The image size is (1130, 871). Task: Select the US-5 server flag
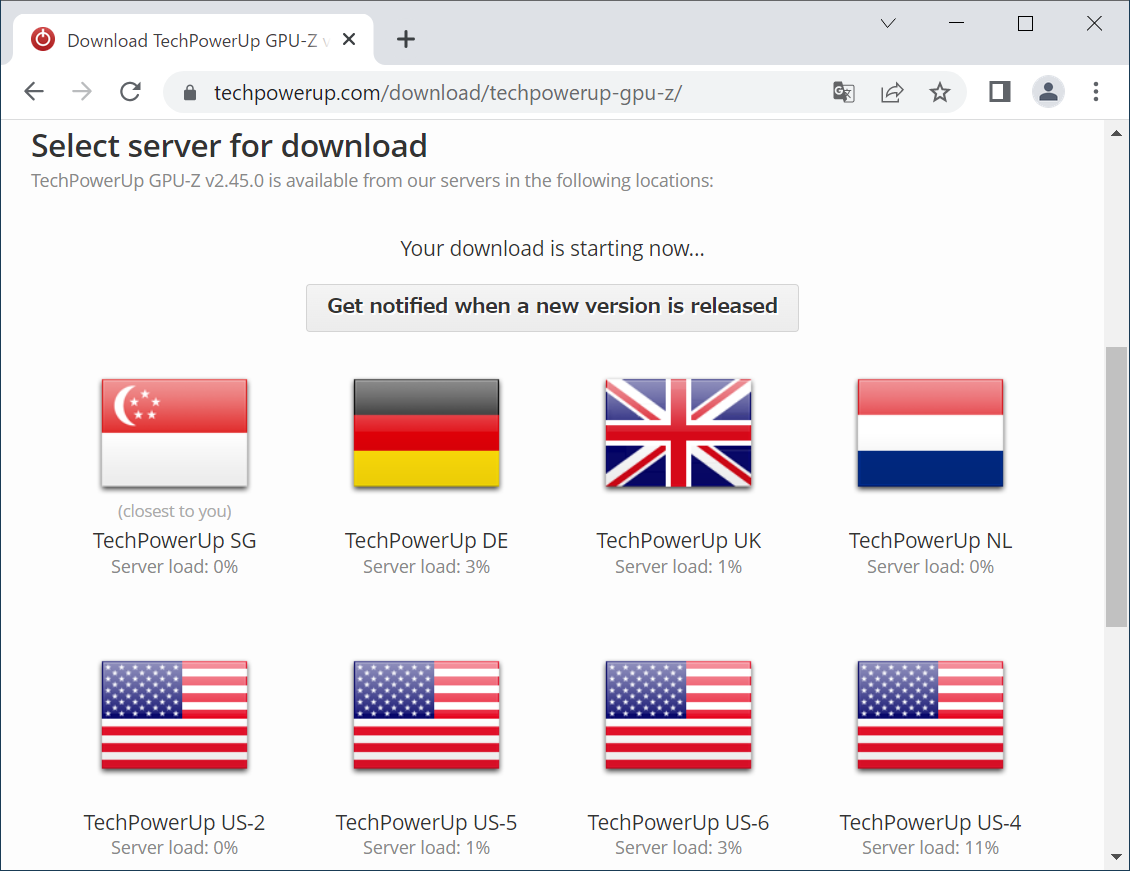[x=427, y=715]
